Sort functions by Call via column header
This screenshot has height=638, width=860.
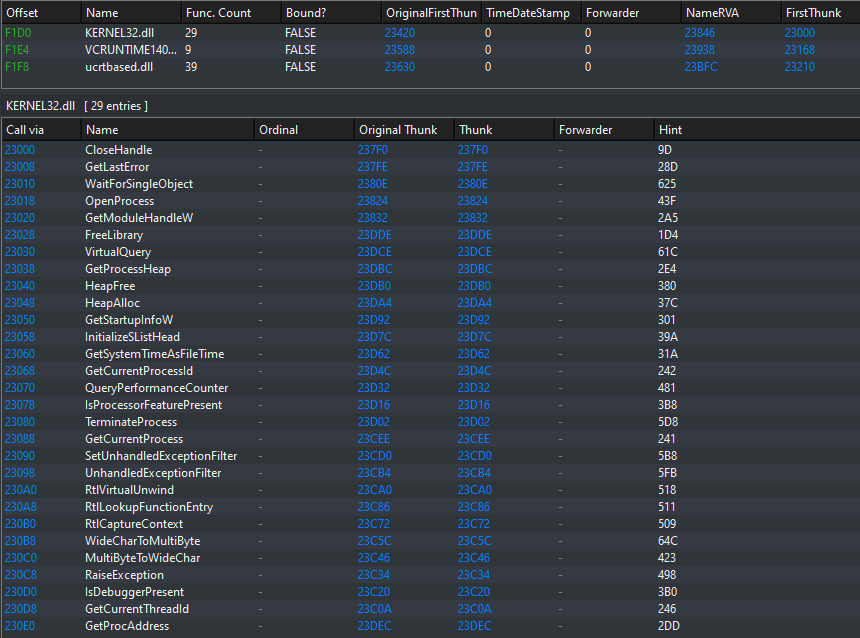[26, 130]
